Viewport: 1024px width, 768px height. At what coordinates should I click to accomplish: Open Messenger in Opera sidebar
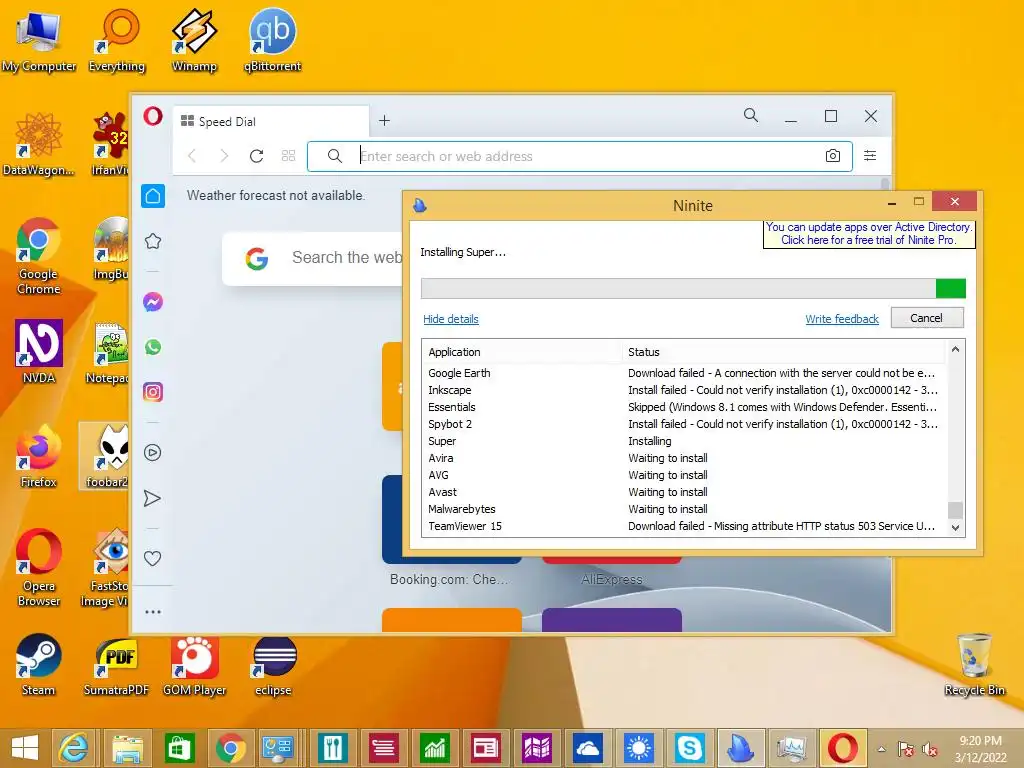[153, 302]
